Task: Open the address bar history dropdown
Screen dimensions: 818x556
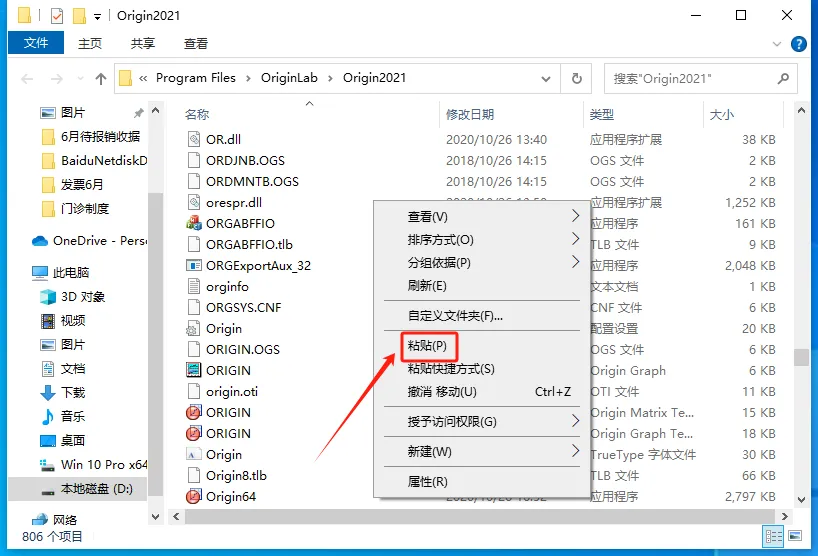Action: (546, 79)
